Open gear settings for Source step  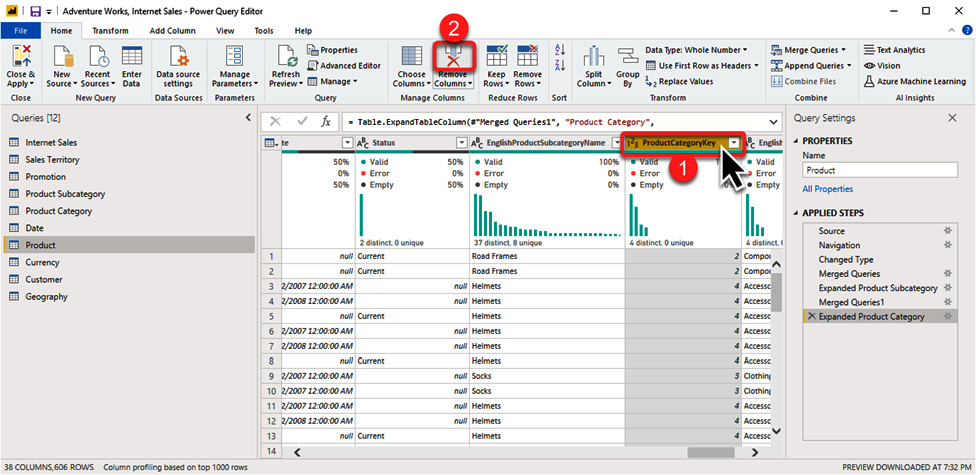(x=947, y=231)
